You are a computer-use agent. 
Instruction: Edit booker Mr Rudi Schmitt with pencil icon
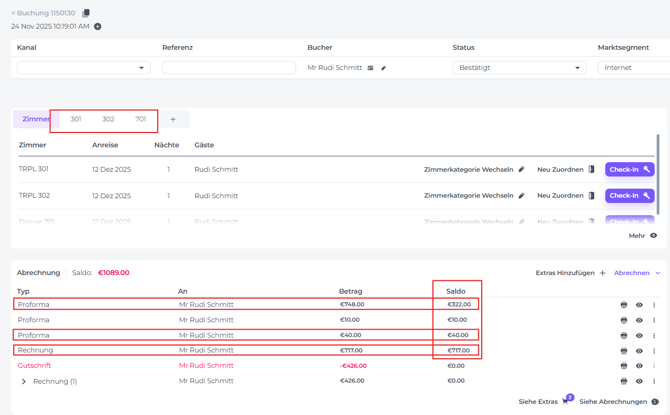point(384,68)
